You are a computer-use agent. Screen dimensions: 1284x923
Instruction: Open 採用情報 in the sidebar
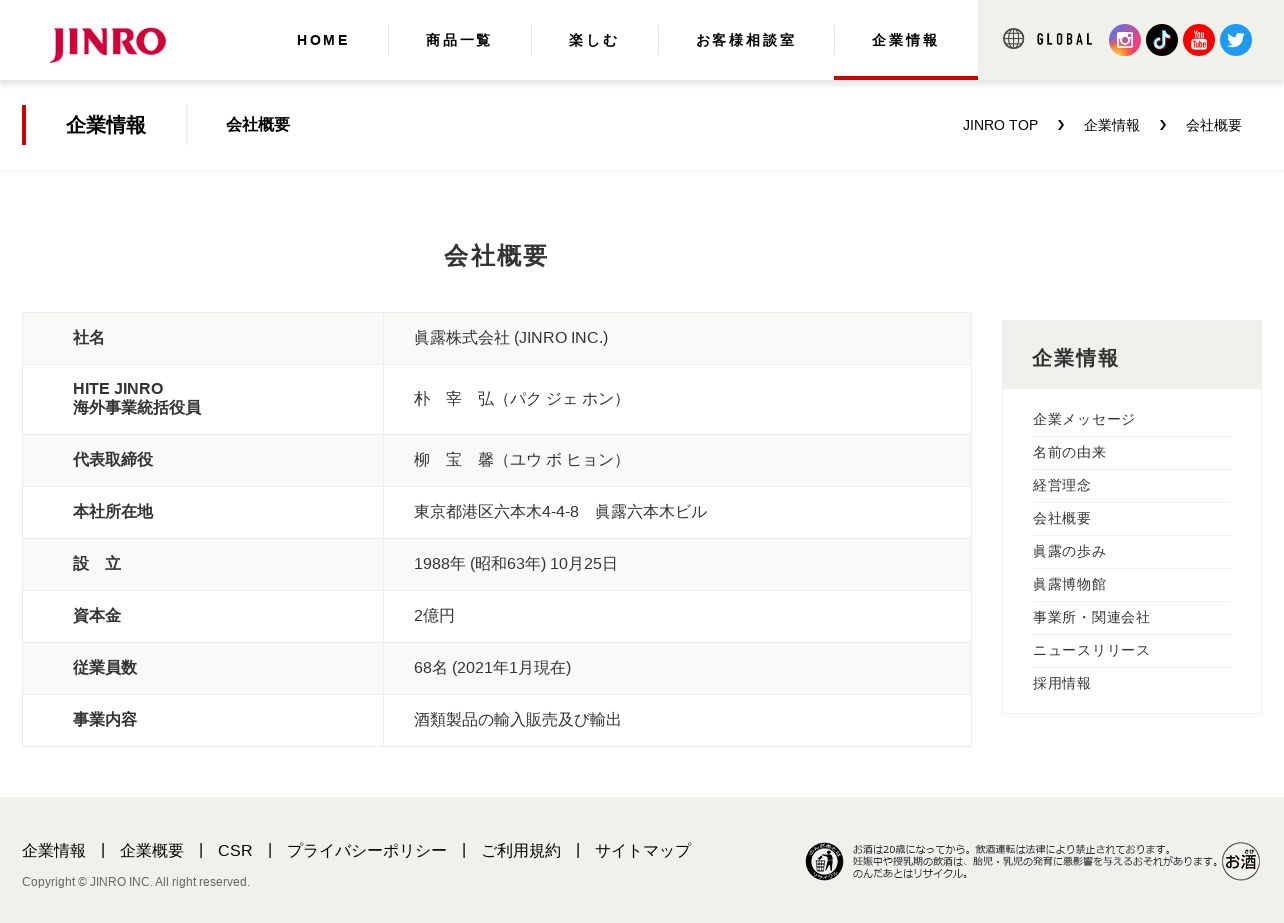1062,684
